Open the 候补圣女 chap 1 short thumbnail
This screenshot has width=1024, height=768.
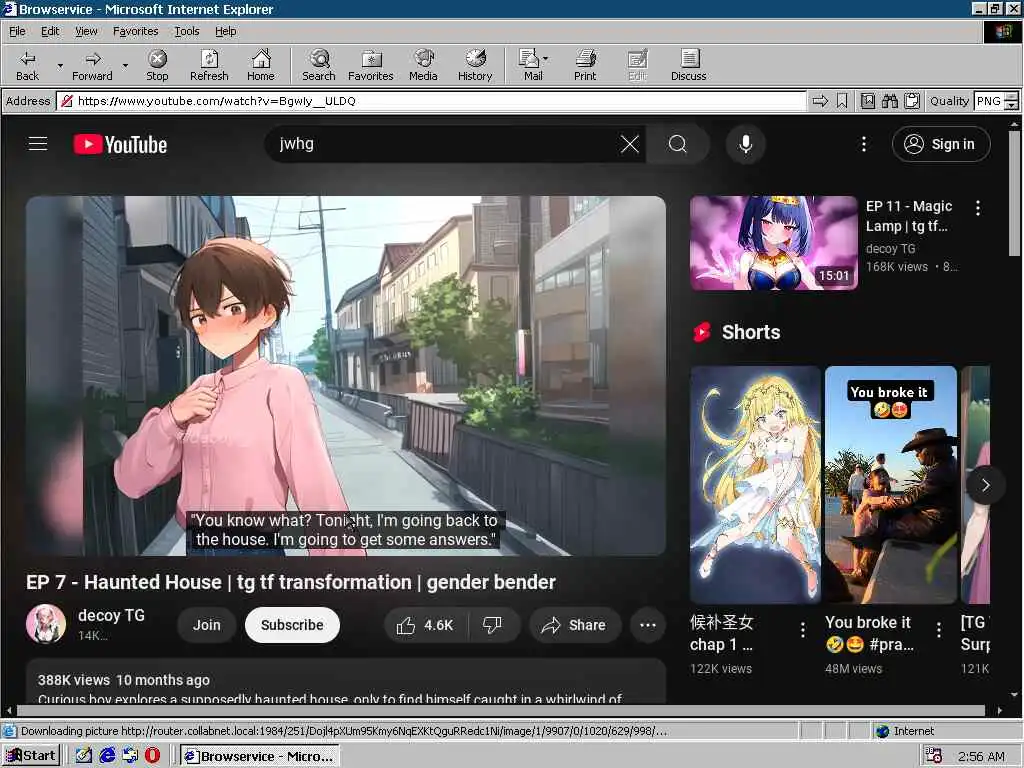[x=756, y=485]
